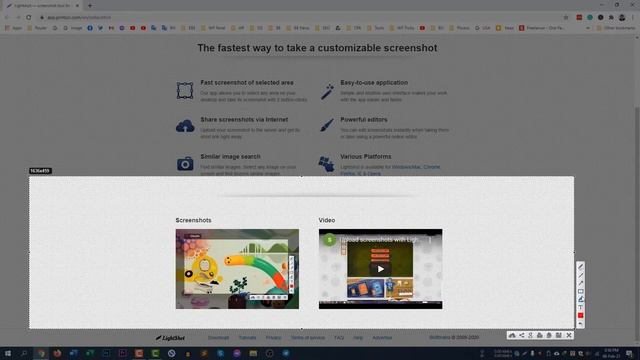This screenshot has width=640, height=360.
Task: Open the Windows Start menu
Action: (8, 353)
